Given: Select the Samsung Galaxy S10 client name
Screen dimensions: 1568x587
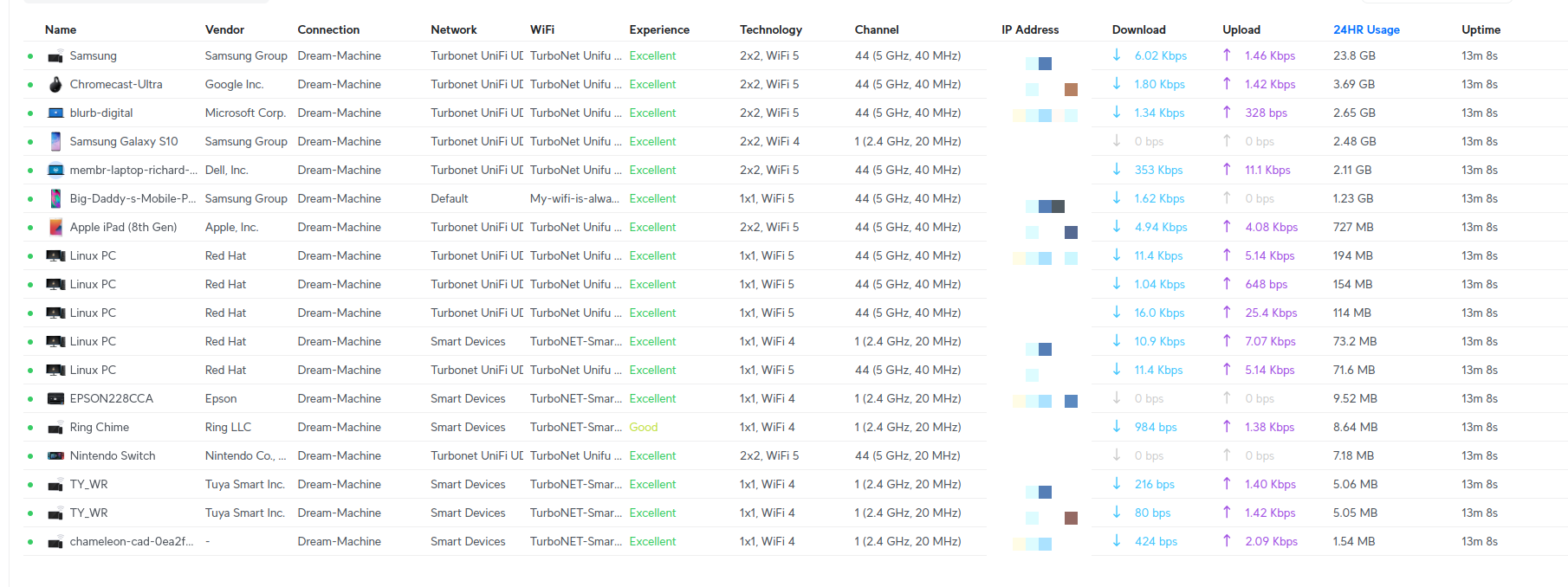Looking at the screenshot, I should tap(124, 141).
